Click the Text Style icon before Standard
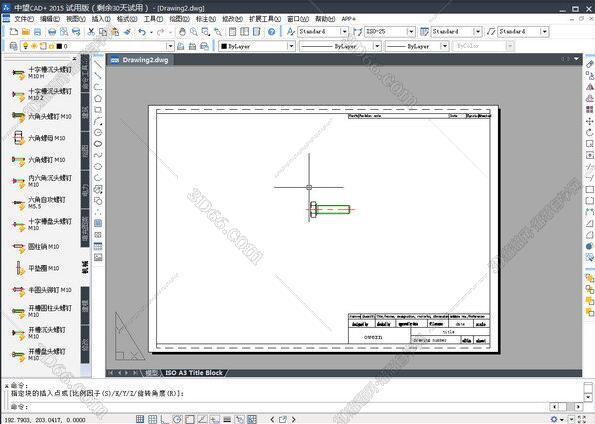This screenshot has width=595, height=424. coord(291,32)
